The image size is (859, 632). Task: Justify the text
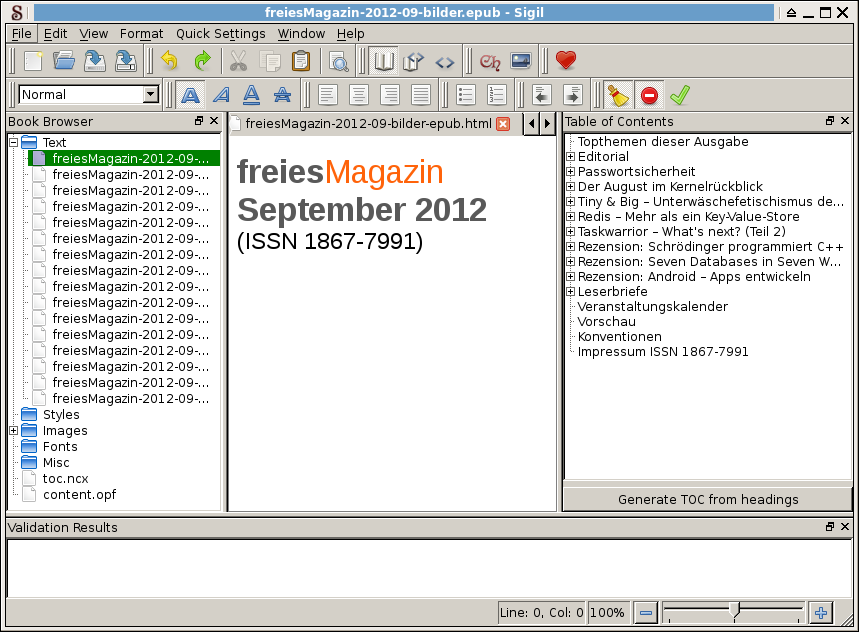pos(421,95)
